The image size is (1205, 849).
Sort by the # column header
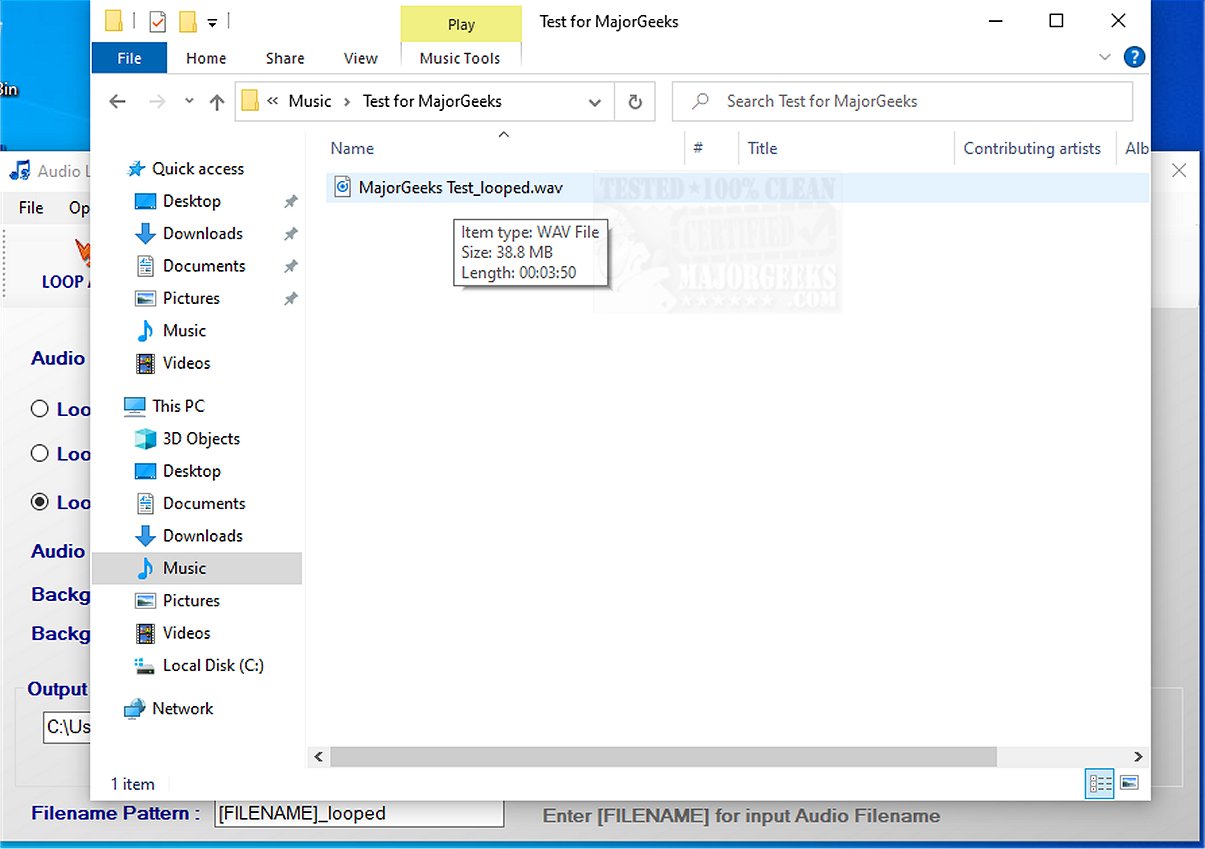[x=698, y=148]
